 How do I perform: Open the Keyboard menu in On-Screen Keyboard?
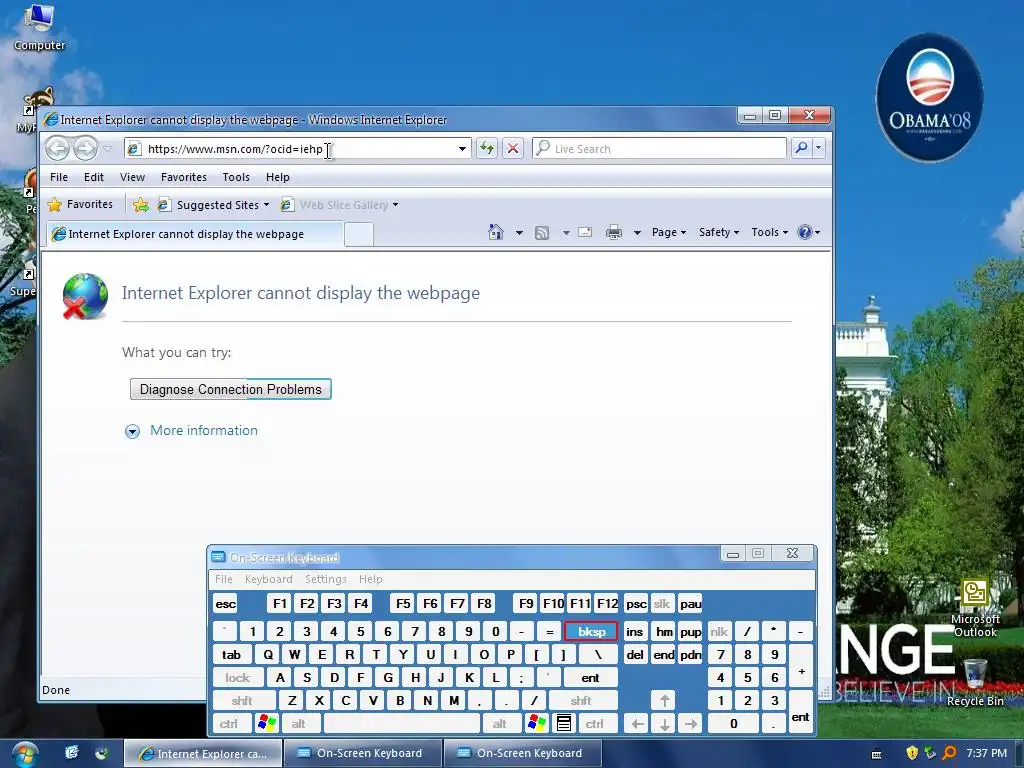coord(268,579)
